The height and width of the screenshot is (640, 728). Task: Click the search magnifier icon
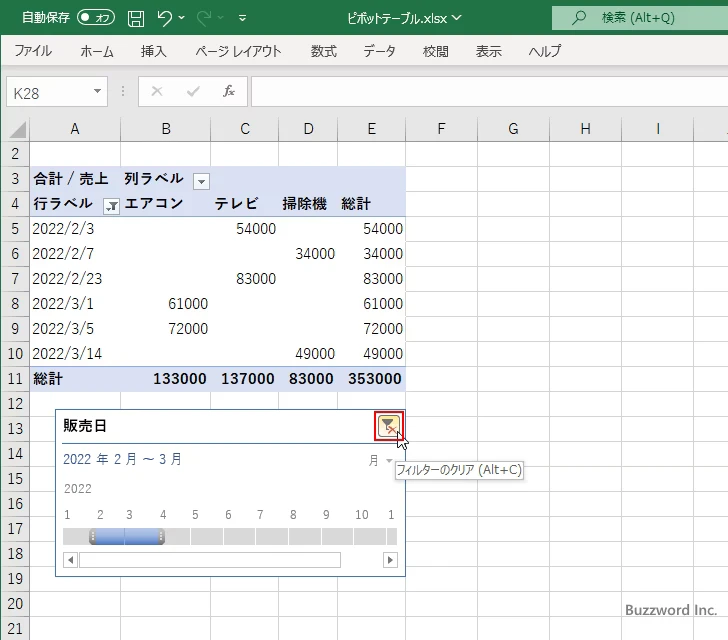tap(578, 18)
